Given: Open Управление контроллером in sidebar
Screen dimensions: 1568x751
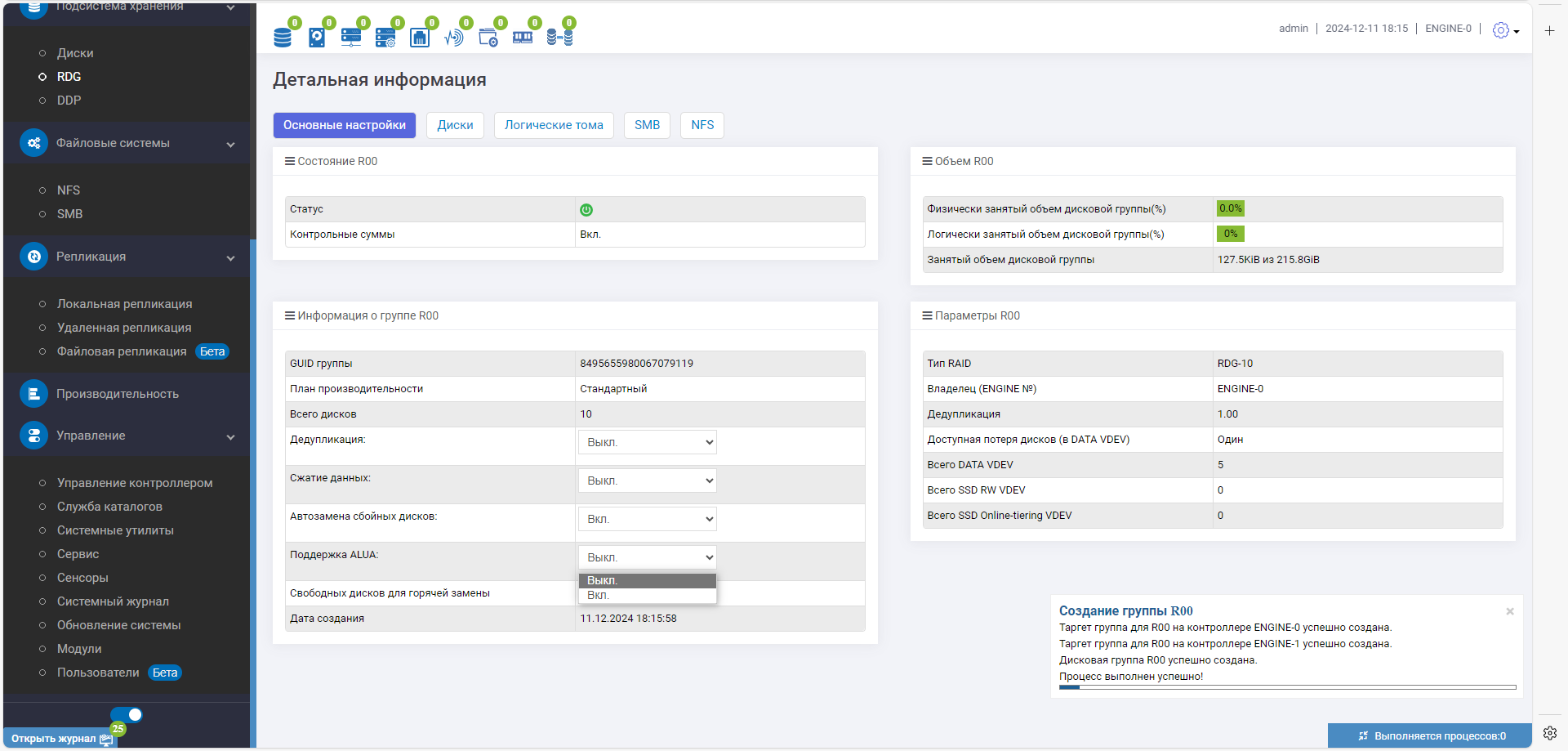Looking at the screenshot, I should pos(135,483).
